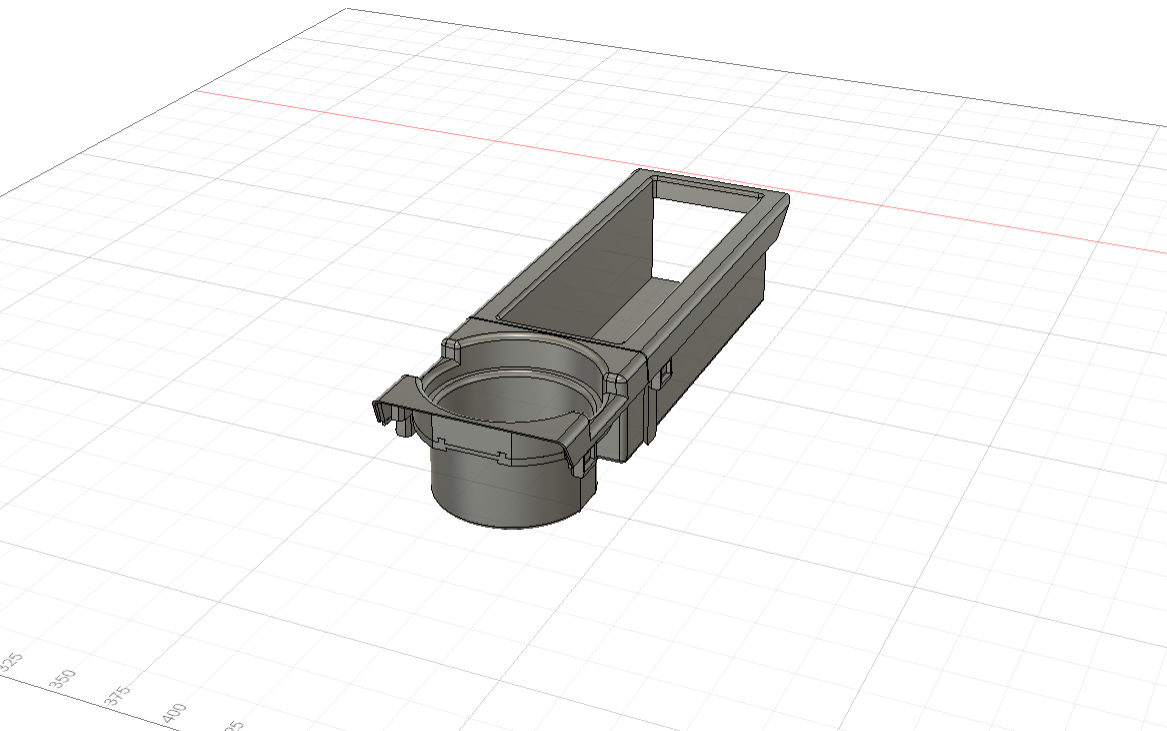The height and width of the screenshot is (731, 1167).
Task: Click the grid label 400
Action: click(173, 713)
